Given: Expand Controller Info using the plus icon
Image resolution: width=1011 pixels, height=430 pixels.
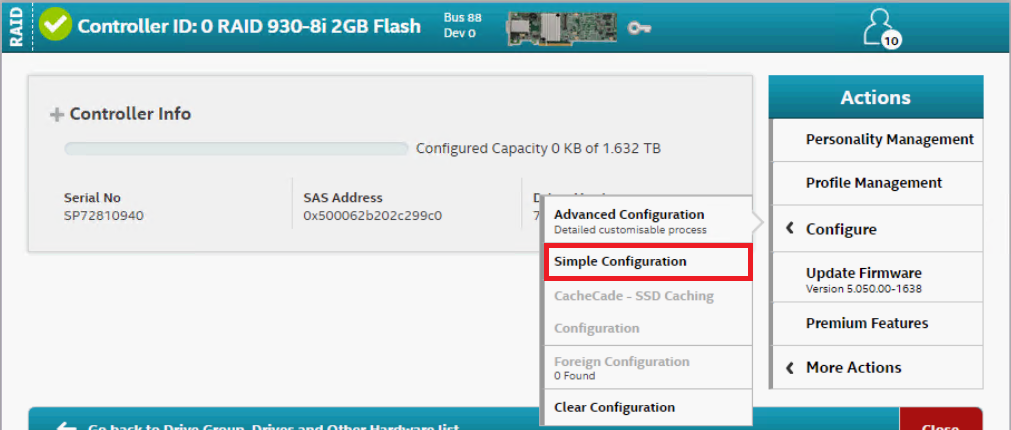Looking at the screenshot, I should (x=56, y=115).
